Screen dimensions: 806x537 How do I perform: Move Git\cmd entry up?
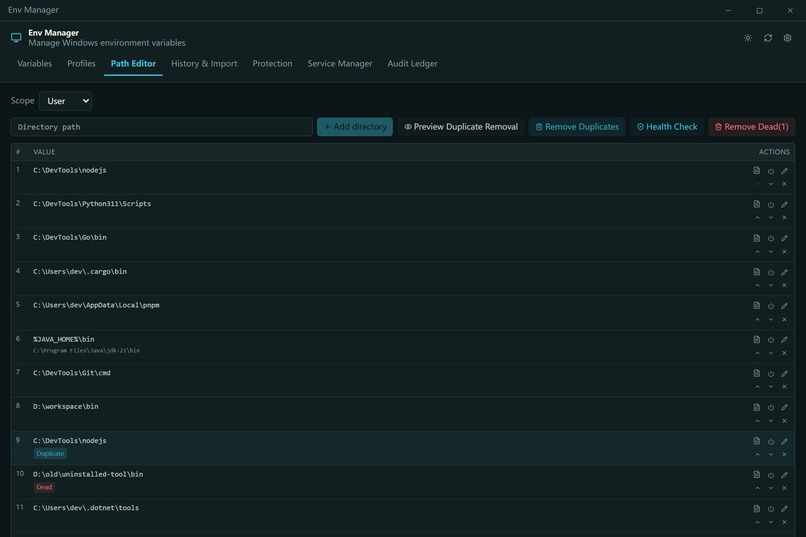coord(757,386)
